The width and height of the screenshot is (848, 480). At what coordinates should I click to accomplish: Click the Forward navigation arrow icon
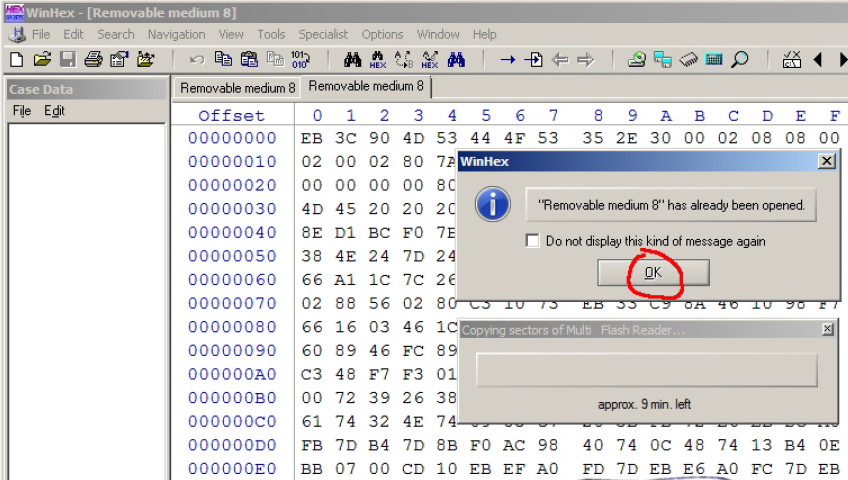click(586, 59)
